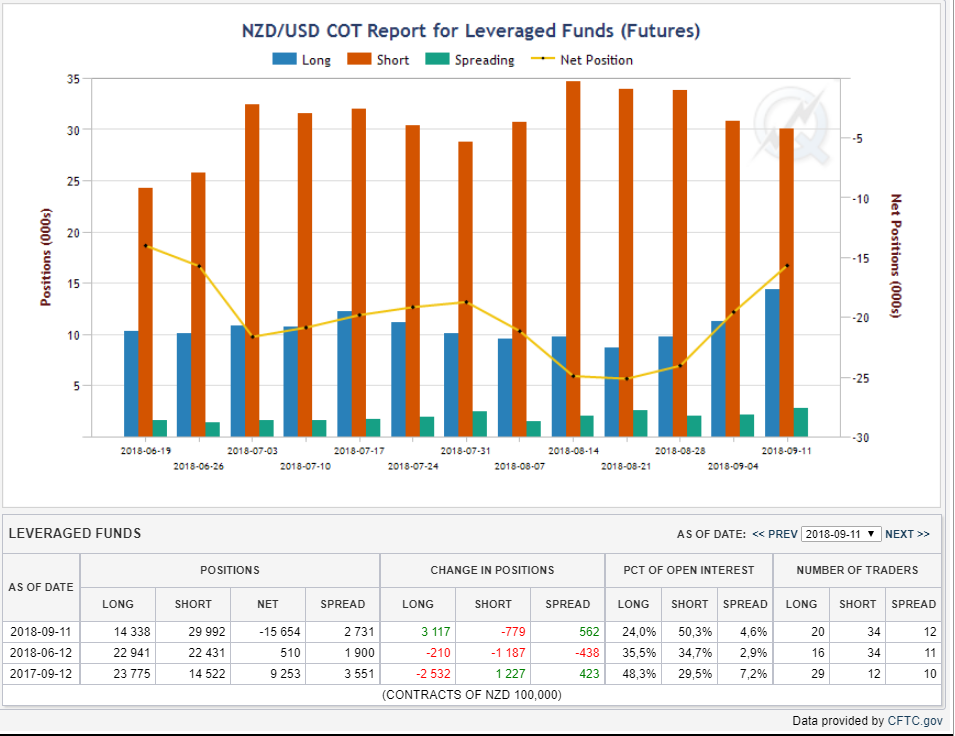This screenshot has height=736, width=955.
Task: Toggle the Long series in chart legend
Action: click(x=301, y=60)
